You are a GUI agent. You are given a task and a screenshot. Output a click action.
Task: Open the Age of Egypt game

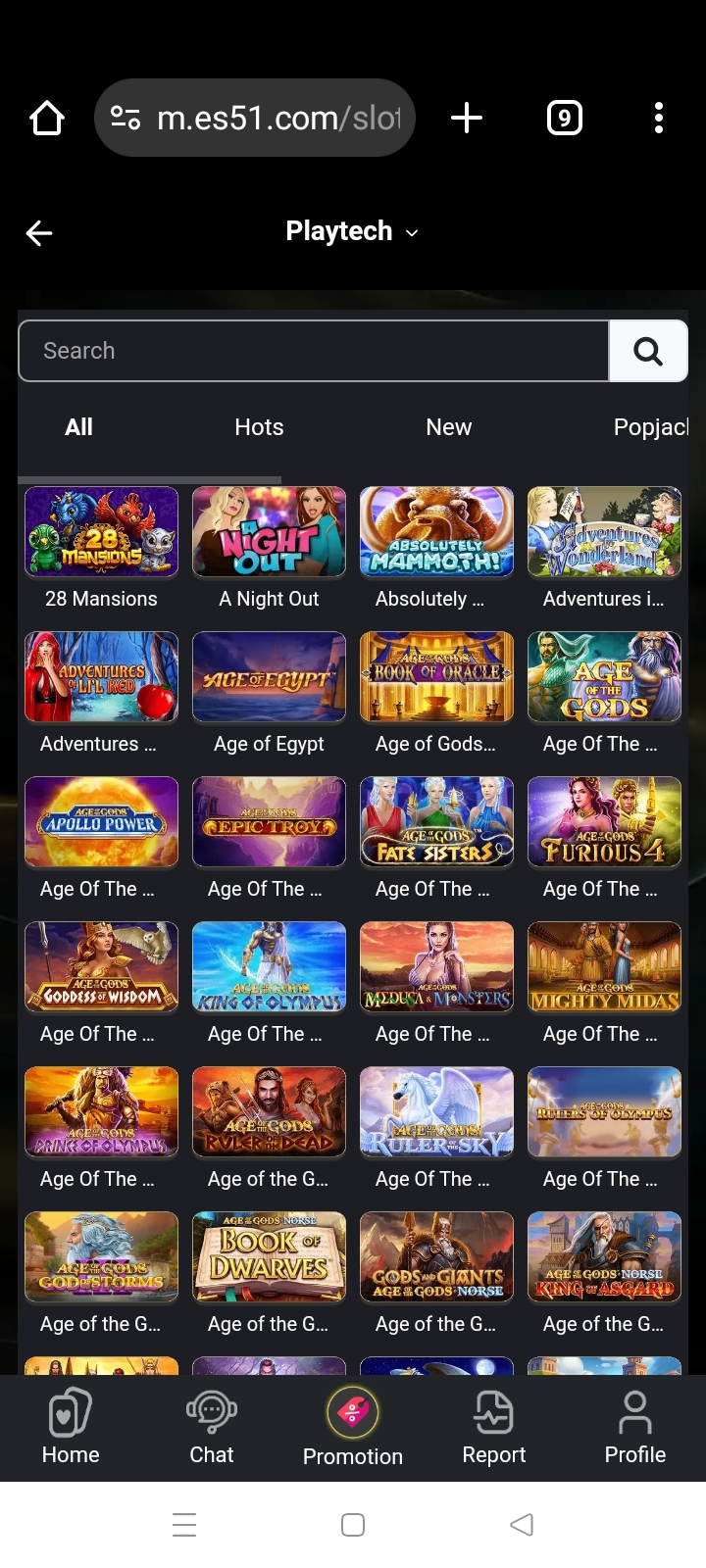pyautogui.click(x=269, y=676)
